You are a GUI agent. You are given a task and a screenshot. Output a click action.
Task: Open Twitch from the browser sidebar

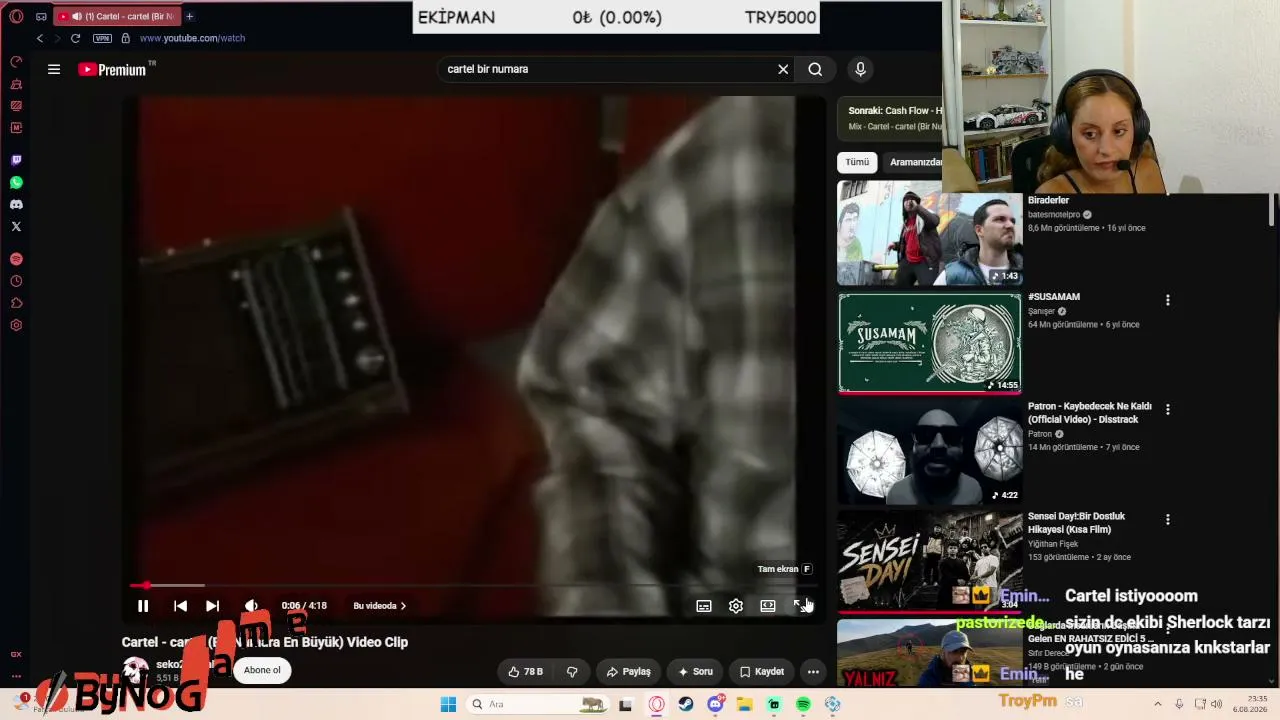click(x=16, y=160)
